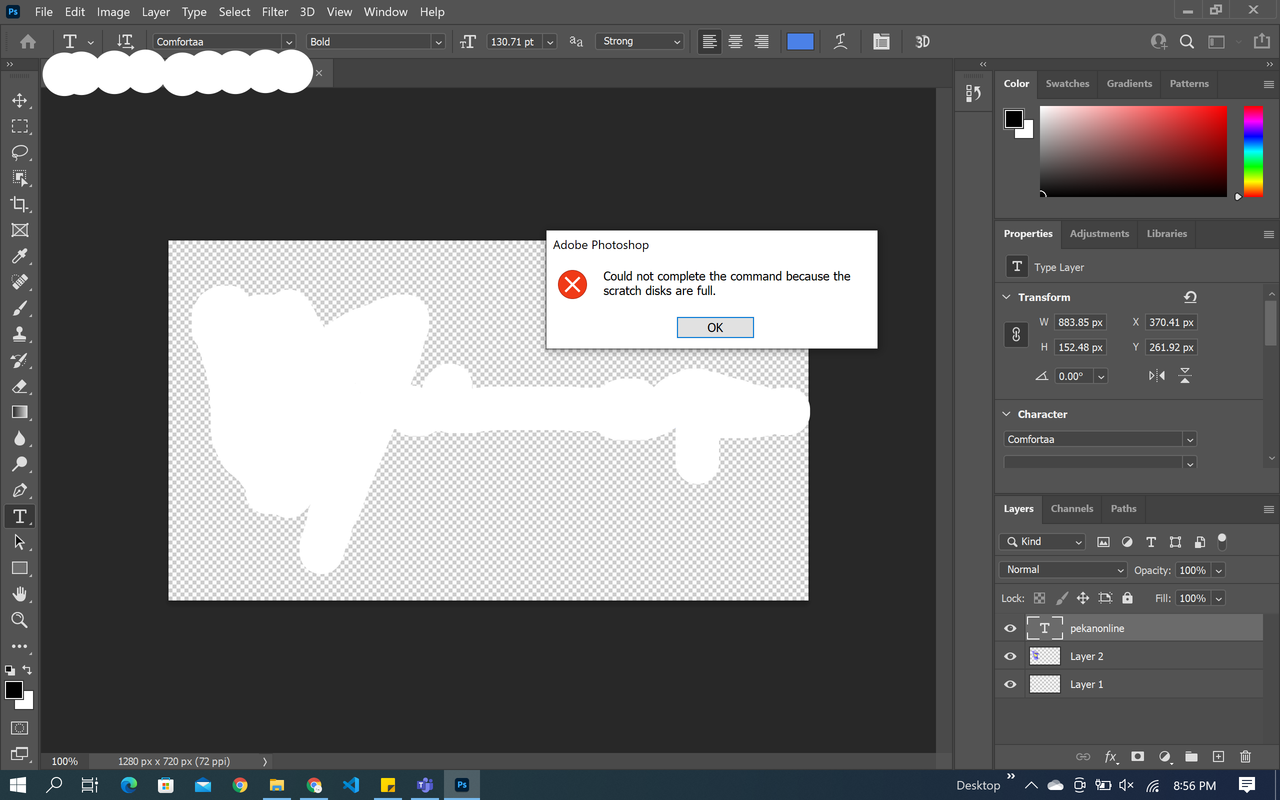Select the Spot Healing Brush tool
Viewport: 1280px width, 800px height.
pos(19,282)
